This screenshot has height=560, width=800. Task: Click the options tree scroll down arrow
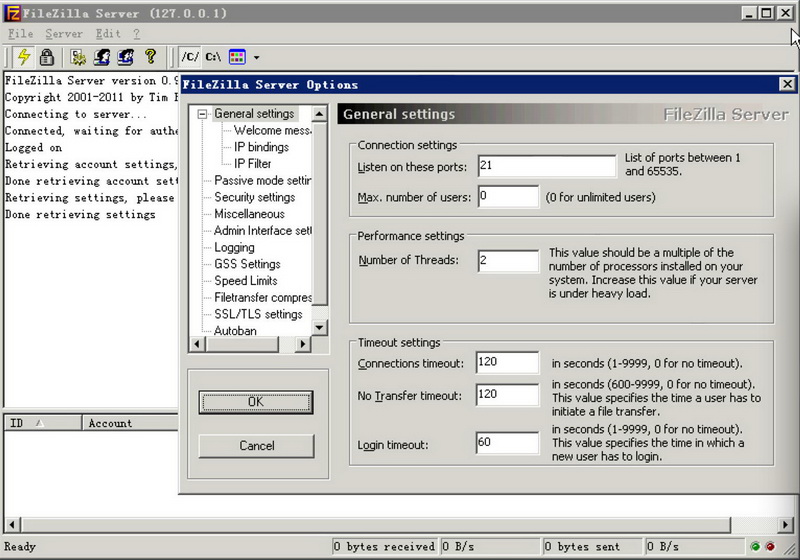pyautogui.click(x=320, y=327)
